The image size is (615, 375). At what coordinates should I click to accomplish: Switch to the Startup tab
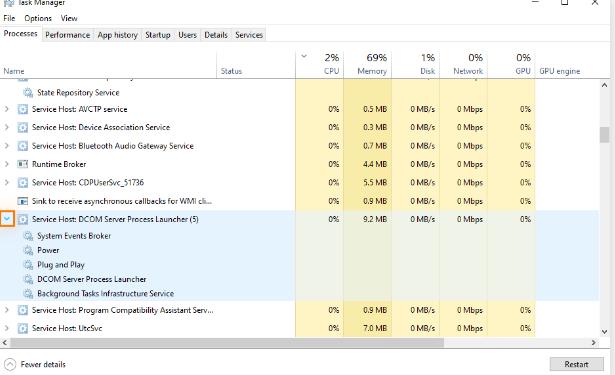[158, 35]
